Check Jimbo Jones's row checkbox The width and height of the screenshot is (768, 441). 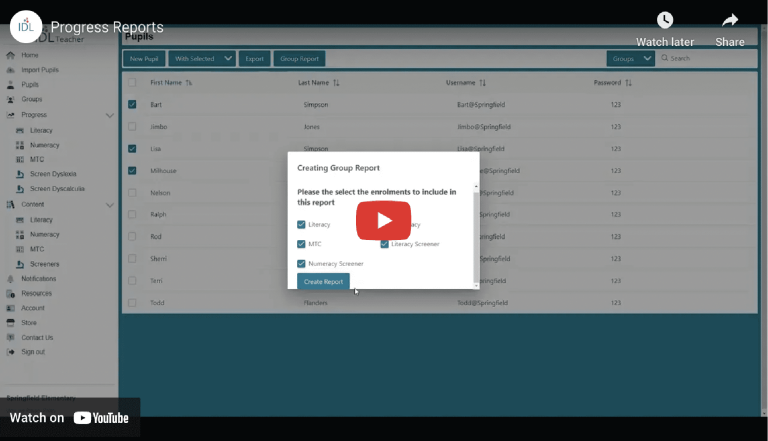(132, 126)
